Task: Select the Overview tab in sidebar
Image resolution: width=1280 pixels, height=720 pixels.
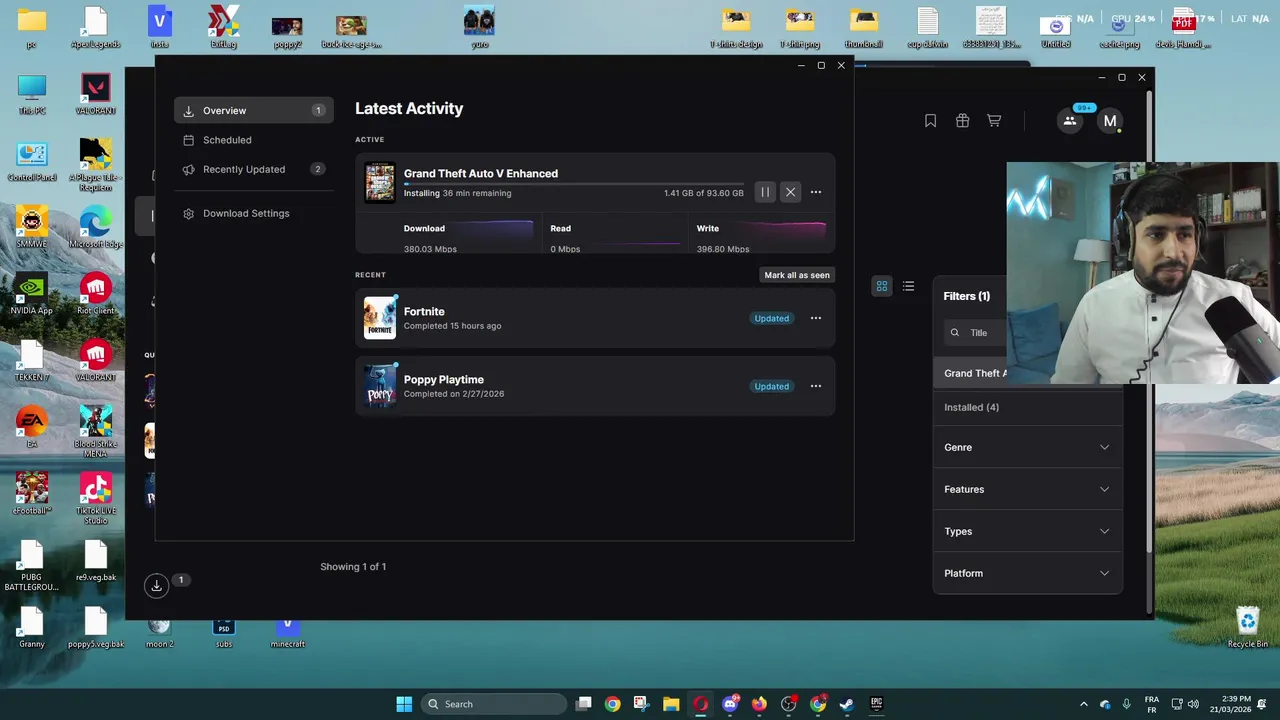Action: [x=254, y=110]
